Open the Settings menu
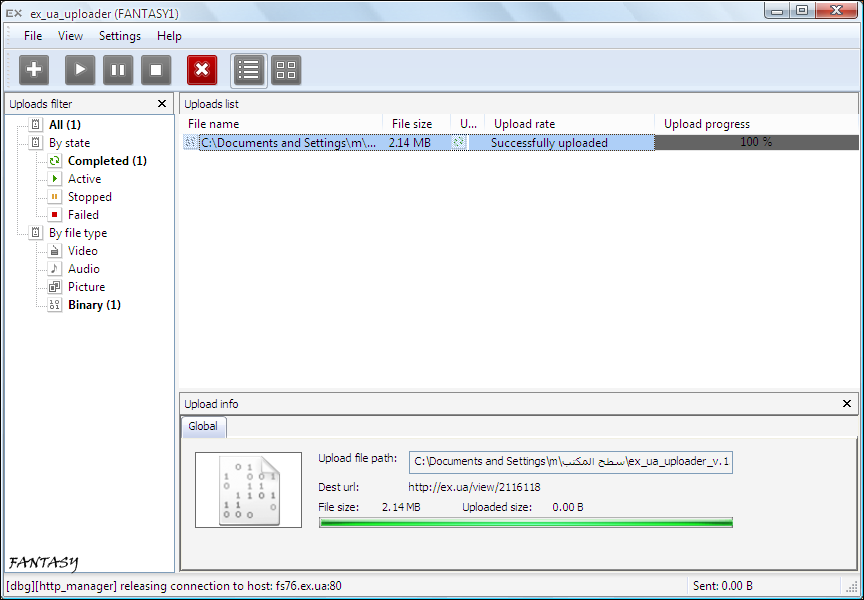 tap(120, 36)
